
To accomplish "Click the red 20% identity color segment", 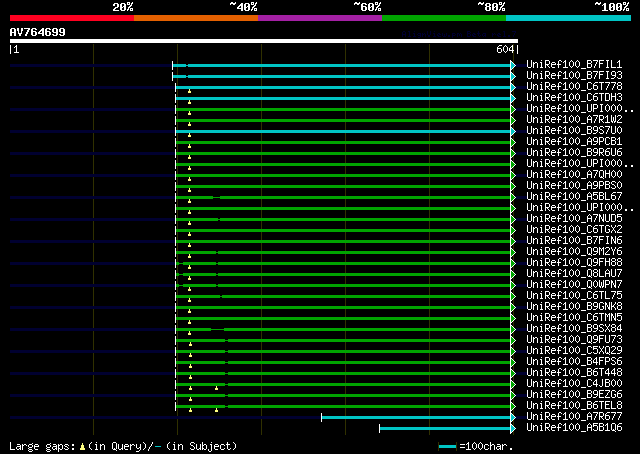I will (x=72, y=18).
